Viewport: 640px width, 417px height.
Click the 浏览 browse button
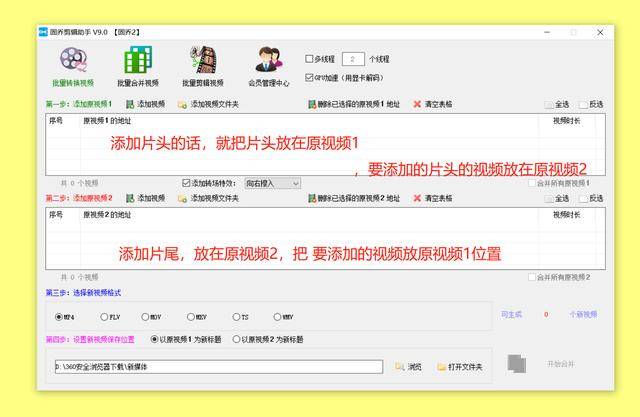(x=408, y=367)
